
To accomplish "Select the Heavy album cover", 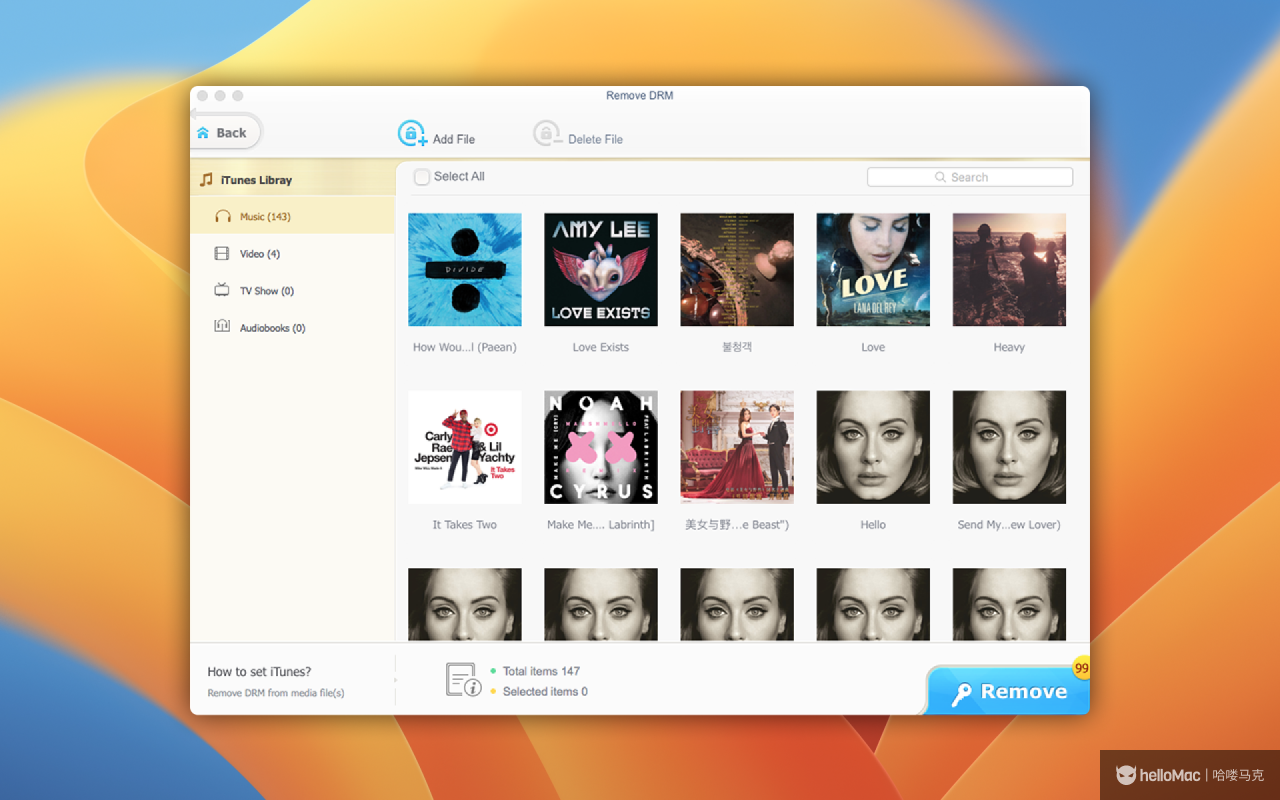I will [x=1009, y=269].
